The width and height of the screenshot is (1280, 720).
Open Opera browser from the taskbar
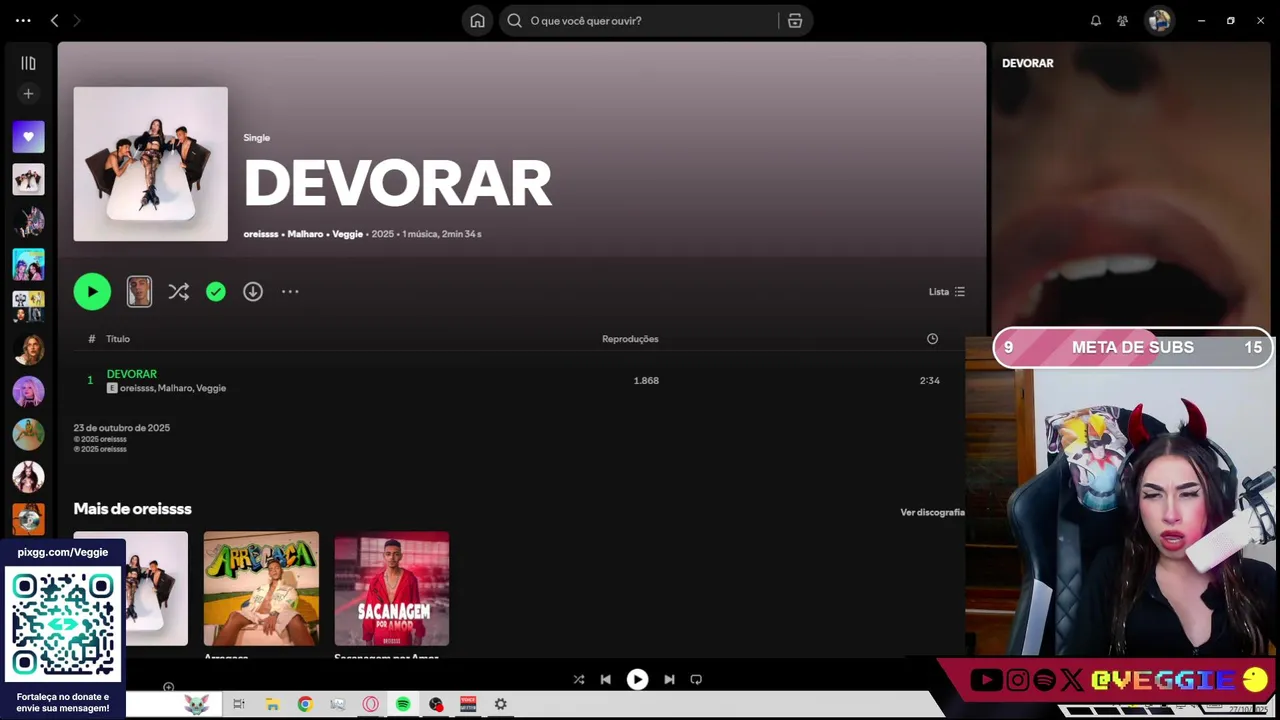point(370,704)
